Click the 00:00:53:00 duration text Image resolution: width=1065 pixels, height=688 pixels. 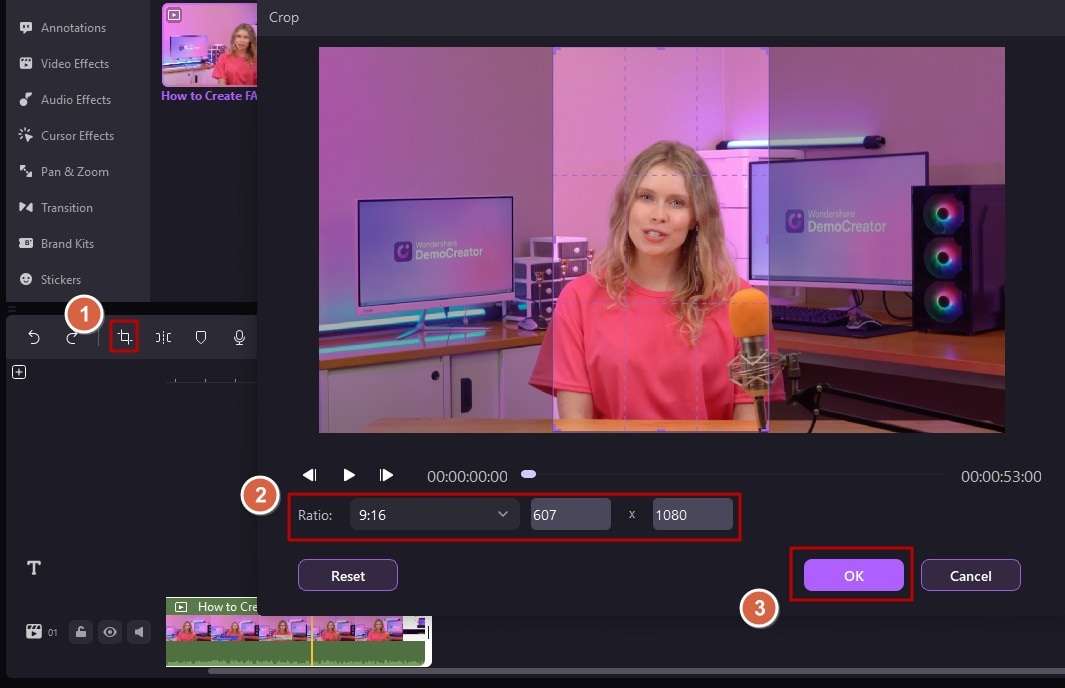tap(1001, 476)
